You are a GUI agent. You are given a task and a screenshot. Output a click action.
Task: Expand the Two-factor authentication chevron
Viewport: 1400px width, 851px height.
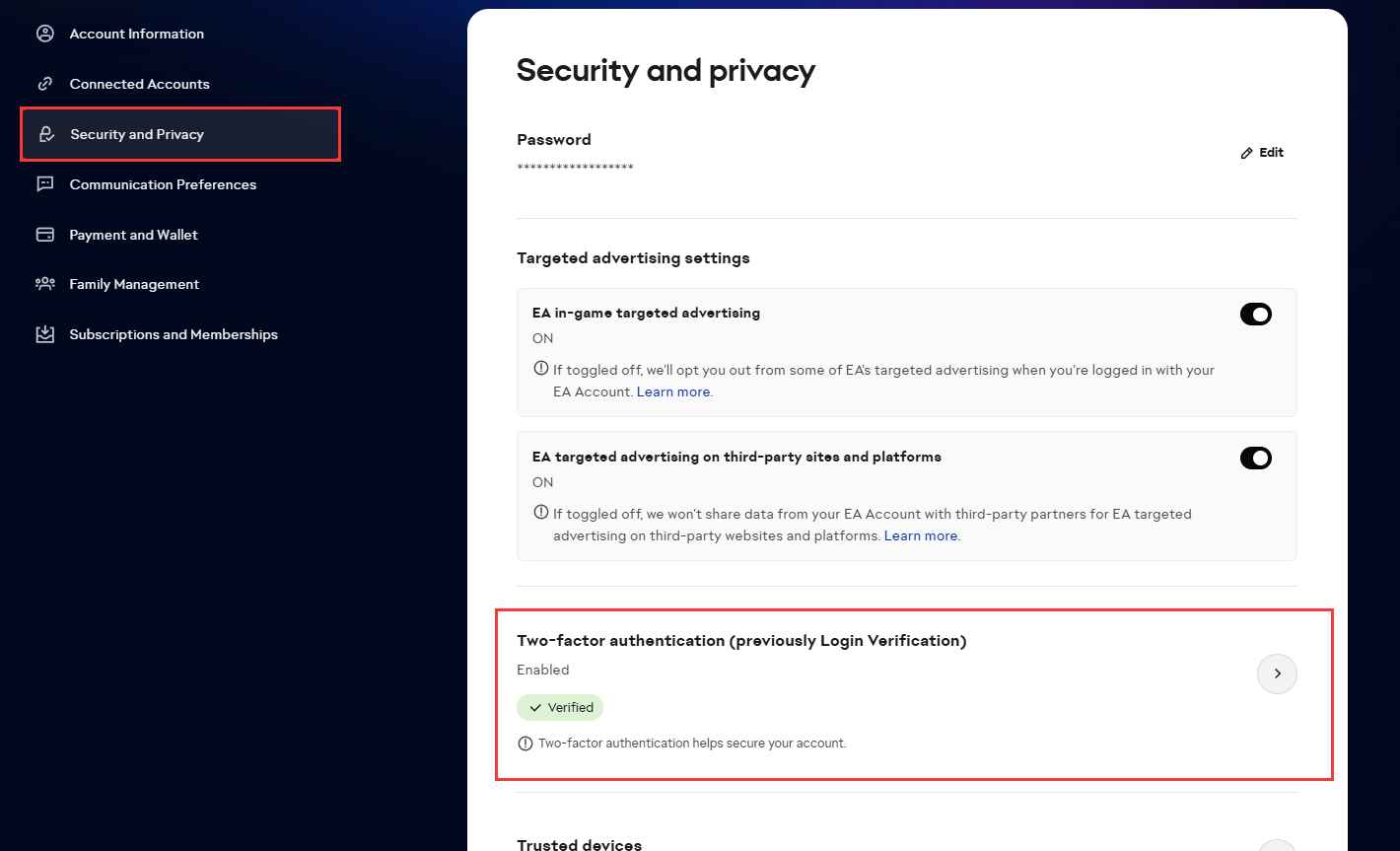(x=1277, y=674)
